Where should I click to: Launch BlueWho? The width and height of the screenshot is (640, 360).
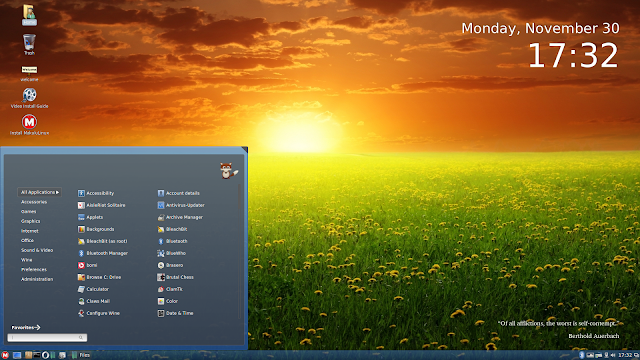point(171,253)
